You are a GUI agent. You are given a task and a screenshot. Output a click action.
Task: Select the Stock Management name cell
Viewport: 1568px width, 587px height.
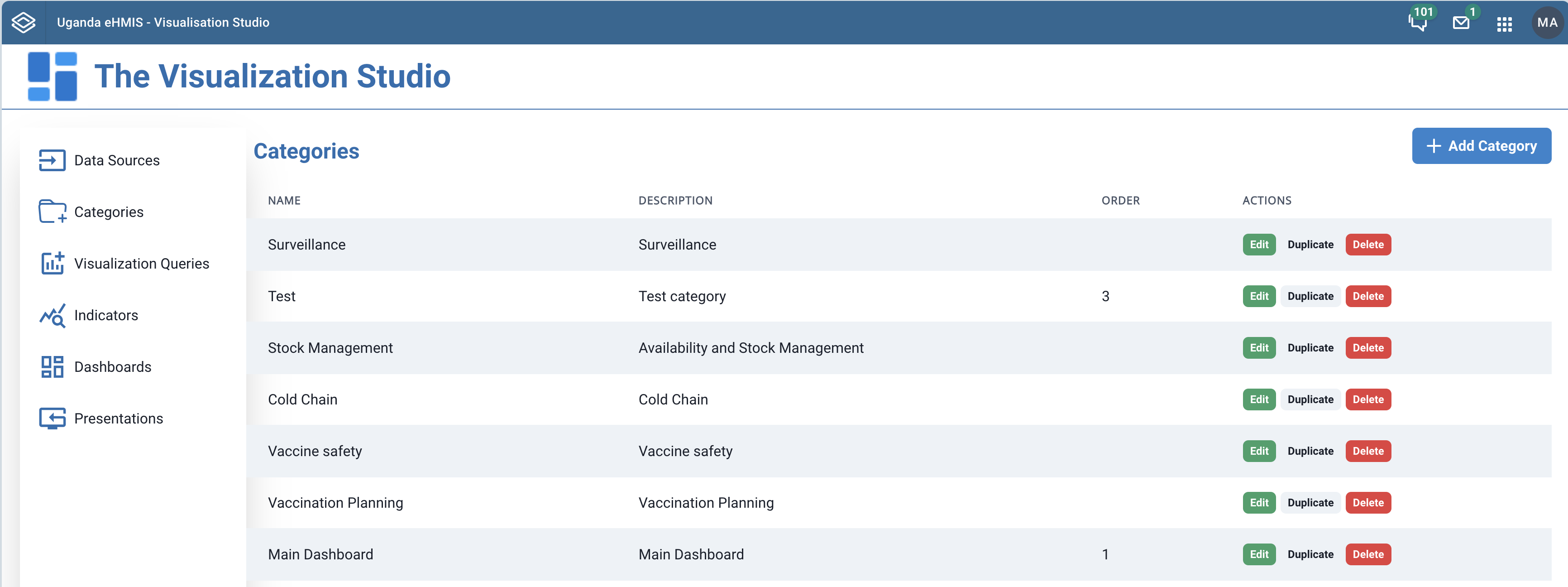(x=330, y=348)
